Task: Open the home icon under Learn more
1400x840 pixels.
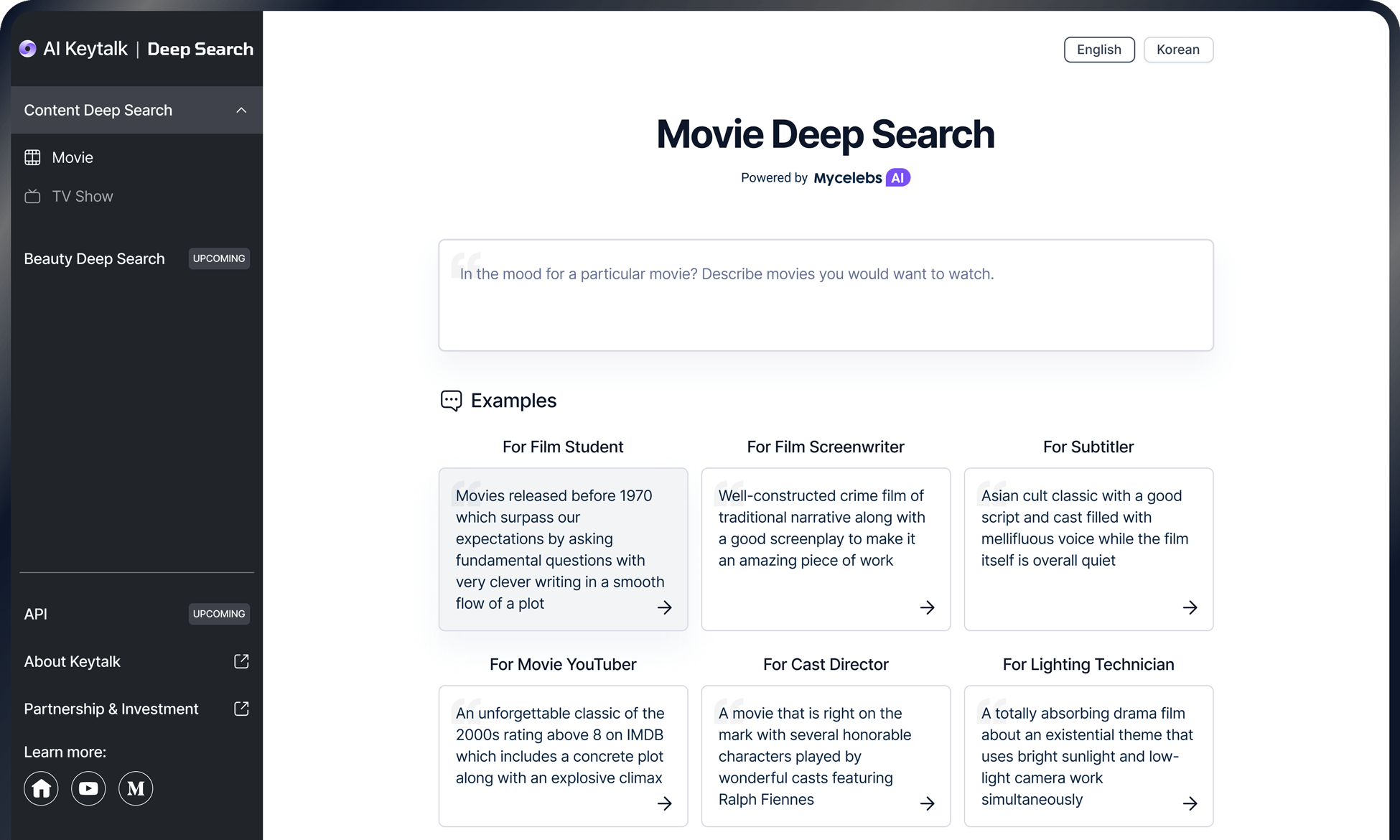Action: pyautogui.click(x=41, y=788)
